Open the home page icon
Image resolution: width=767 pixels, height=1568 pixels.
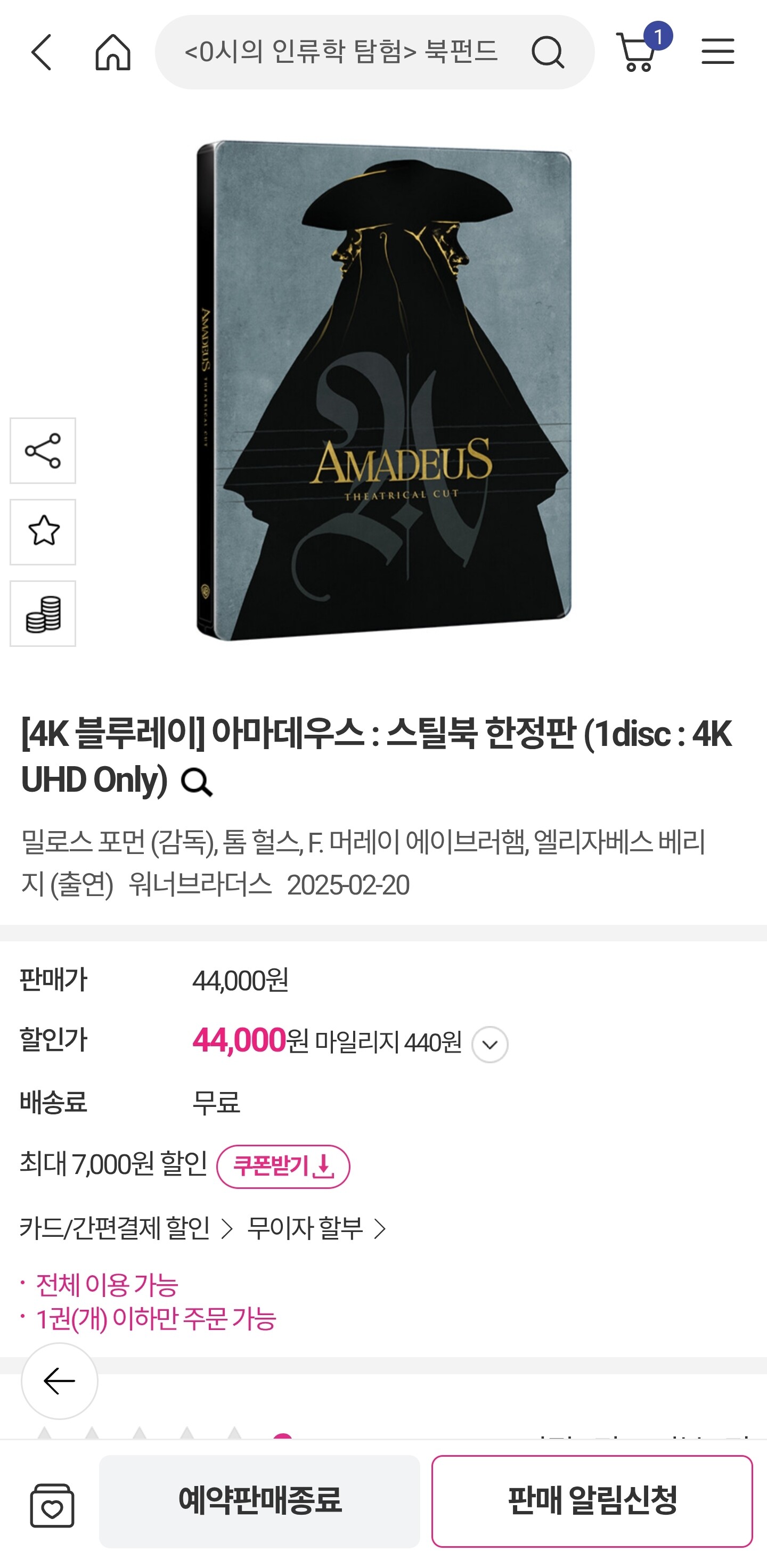pyautogui.click(x=113, y=52)
